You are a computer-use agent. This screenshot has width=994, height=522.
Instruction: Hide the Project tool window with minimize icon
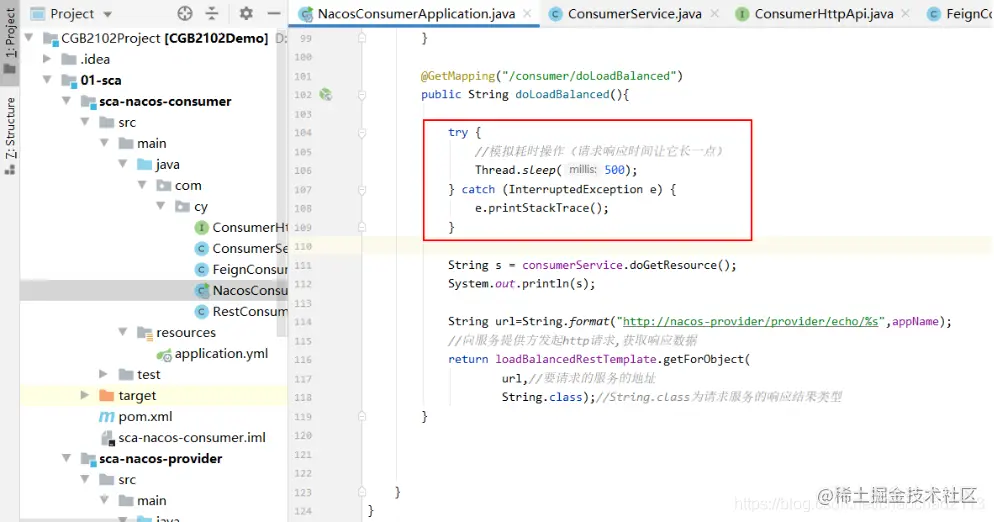point(274,13)
